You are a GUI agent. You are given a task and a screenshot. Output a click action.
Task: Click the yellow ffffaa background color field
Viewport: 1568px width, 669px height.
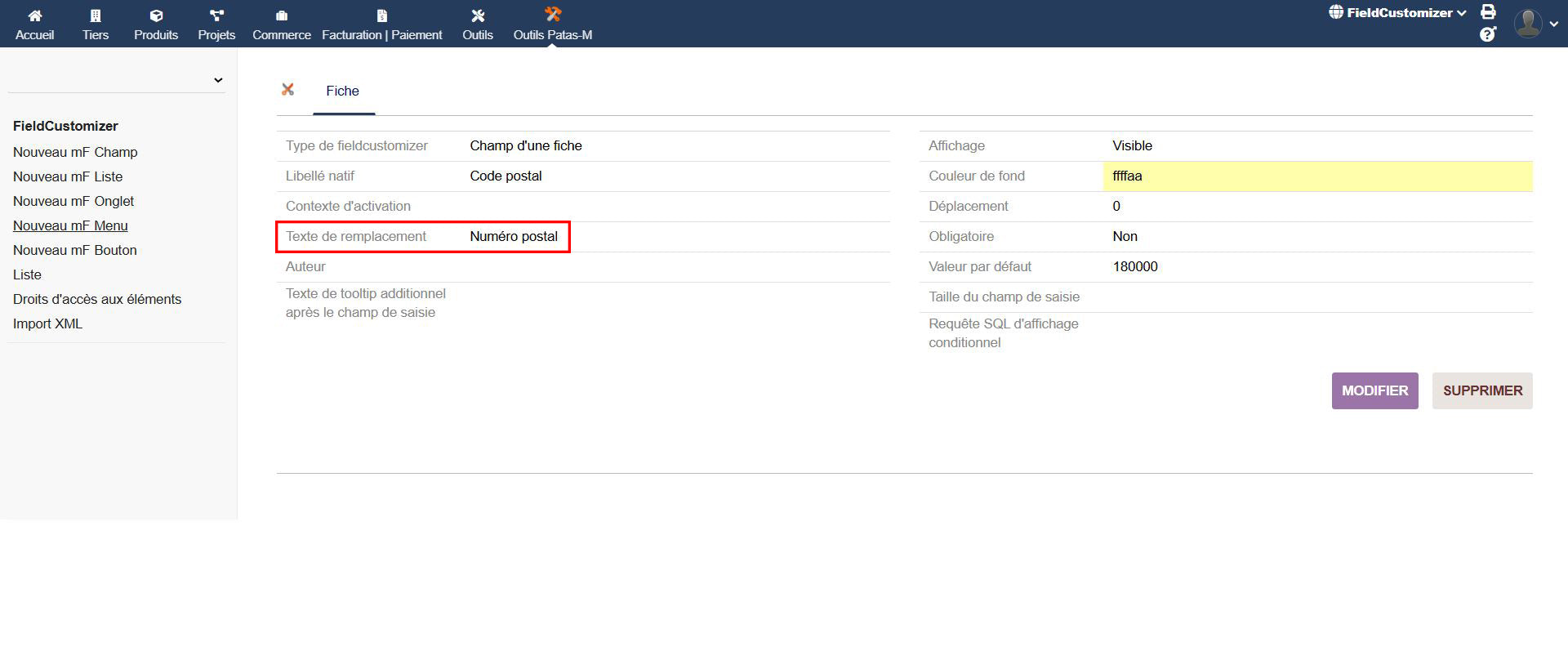tap(1316, 176)
